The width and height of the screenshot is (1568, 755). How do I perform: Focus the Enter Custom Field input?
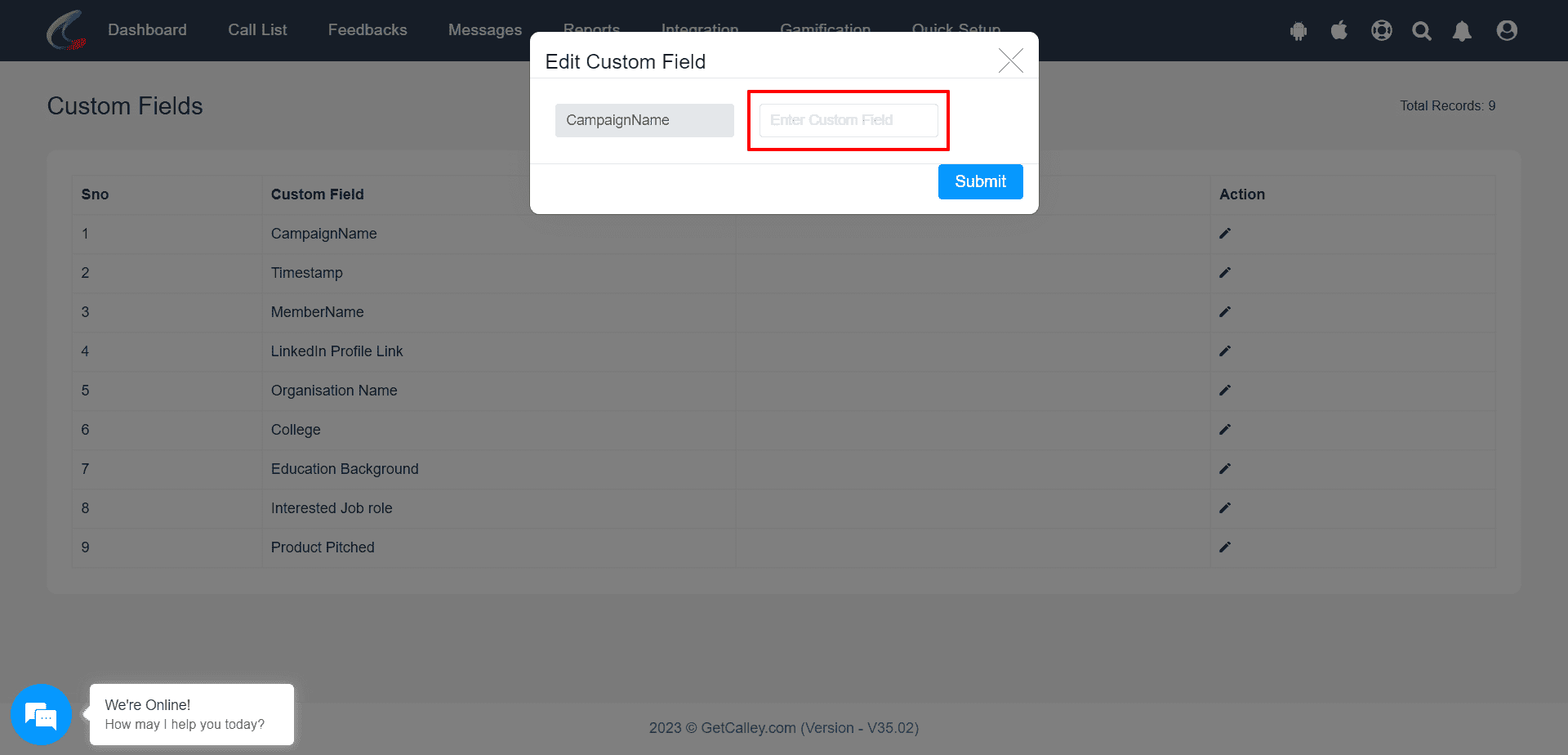849,120
